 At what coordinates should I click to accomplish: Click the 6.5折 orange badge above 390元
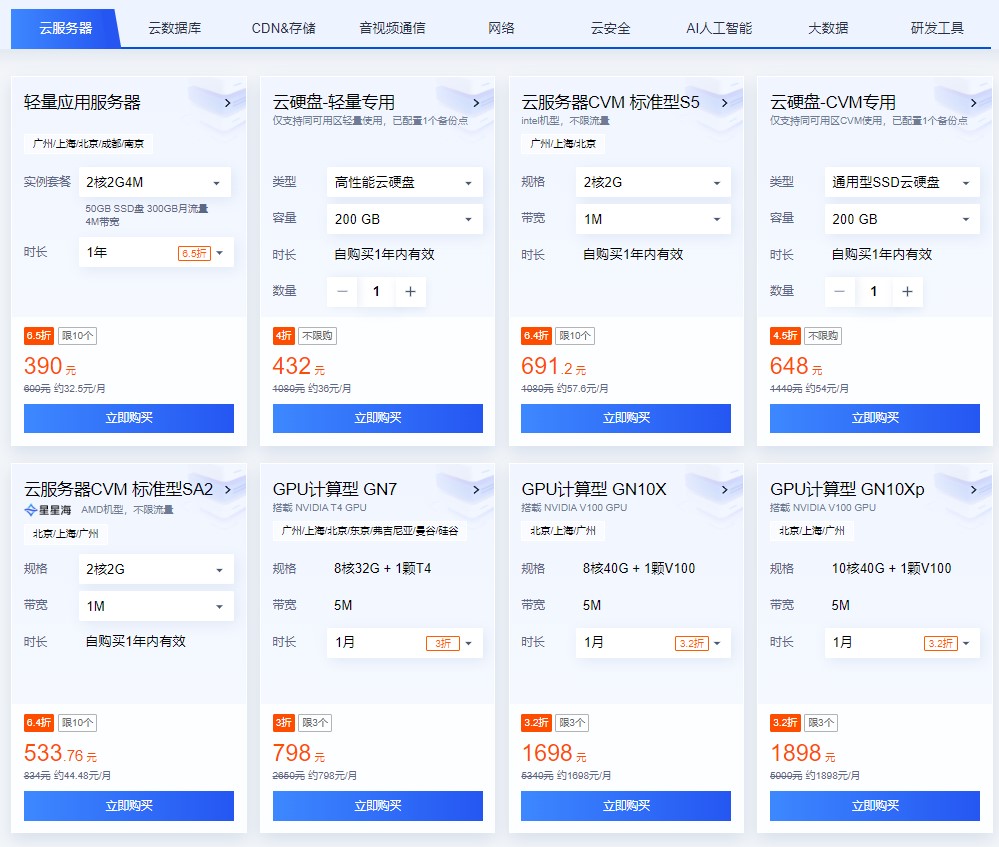[x=39, y=336]
